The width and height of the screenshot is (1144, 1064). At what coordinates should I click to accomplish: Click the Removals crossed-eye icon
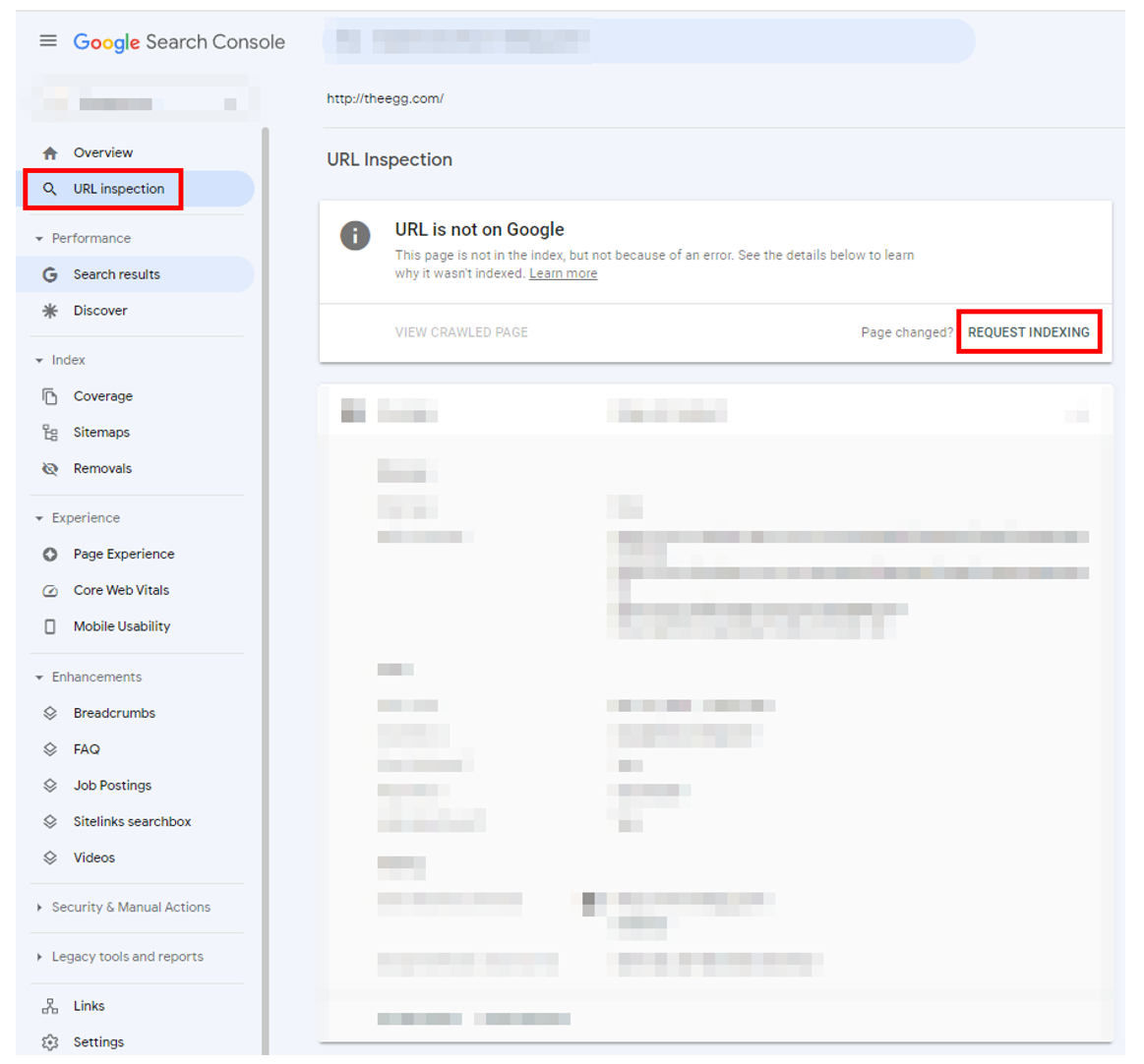tap(49, 469)
